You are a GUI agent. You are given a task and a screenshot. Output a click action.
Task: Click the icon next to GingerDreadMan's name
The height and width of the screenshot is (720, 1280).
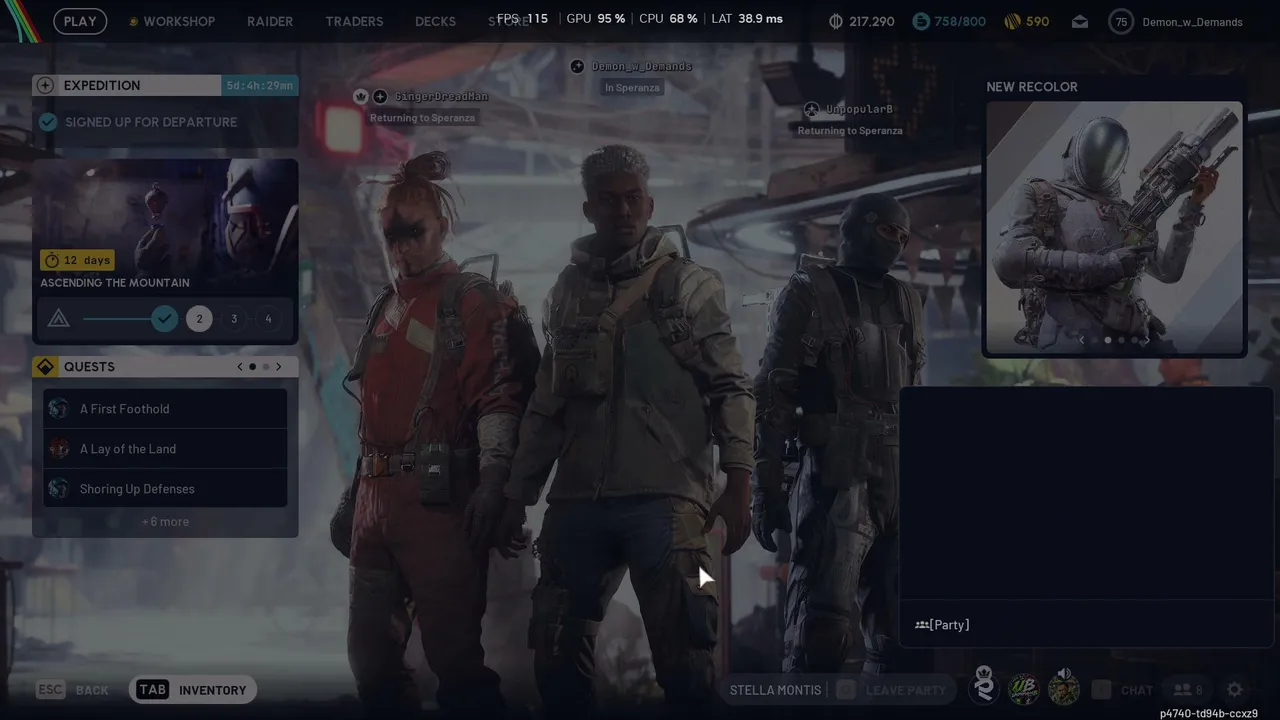(x=380, y=96)
